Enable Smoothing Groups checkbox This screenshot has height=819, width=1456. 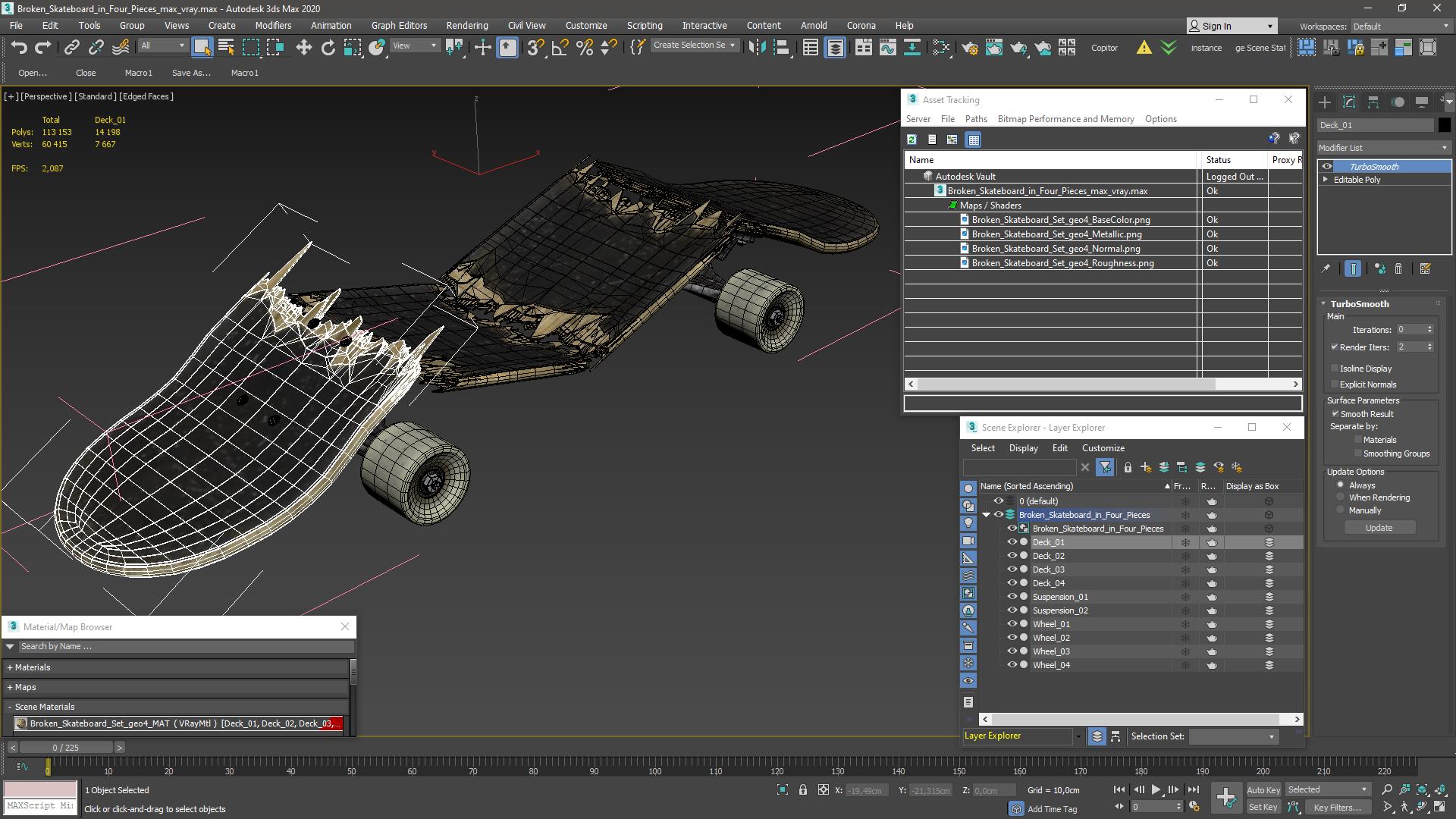pyautogui.click(x=1357, y=453)
